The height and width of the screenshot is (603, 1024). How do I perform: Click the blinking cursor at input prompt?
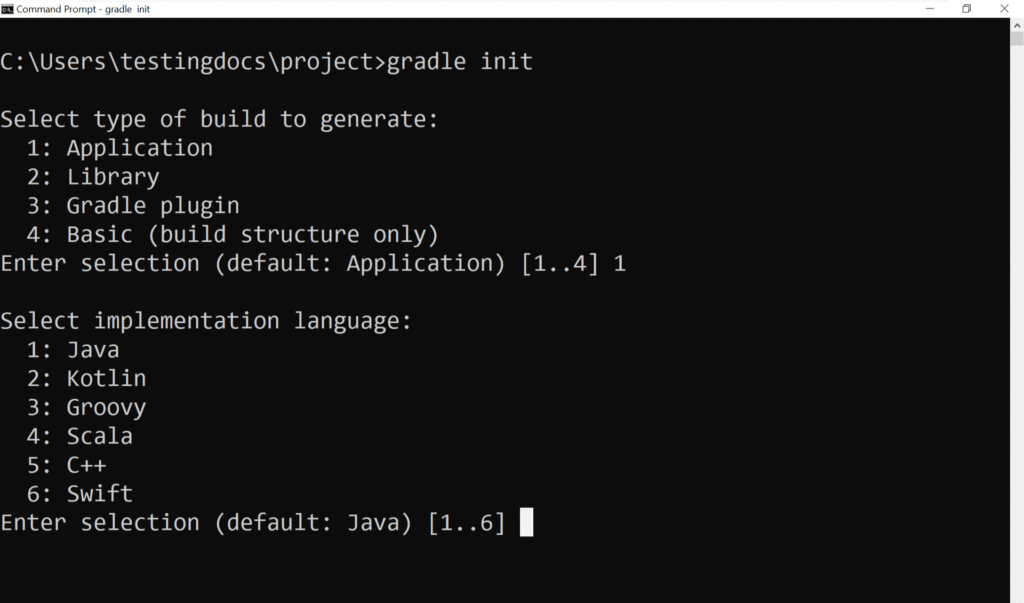coord(528,521)
